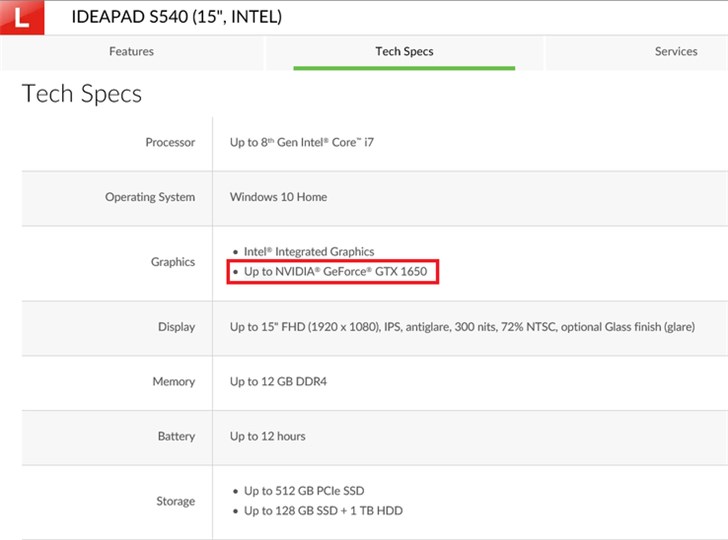The width and height of the screenshot is (728, 540).
Task: Select the Memory row label
Action: [x=173, y=382]
